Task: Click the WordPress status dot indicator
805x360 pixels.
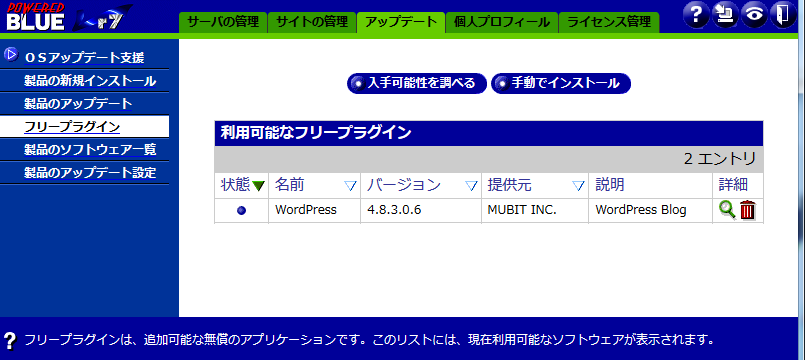Action: [241, 211]
